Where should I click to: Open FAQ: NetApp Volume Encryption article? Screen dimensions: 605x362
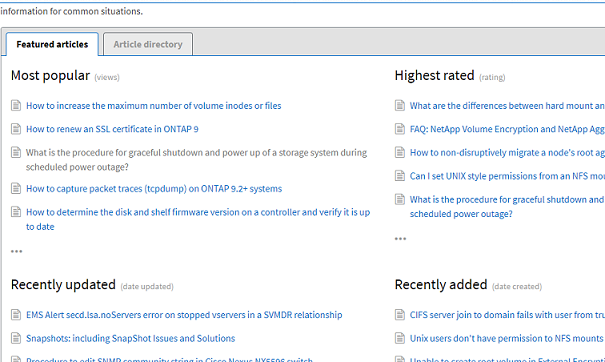coord(507,129)
